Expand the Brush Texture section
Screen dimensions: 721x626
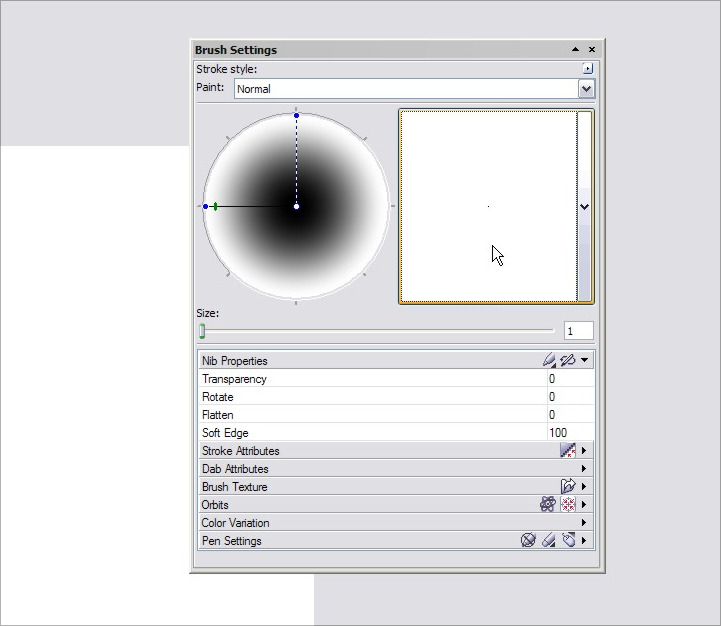tap(584, 486)
